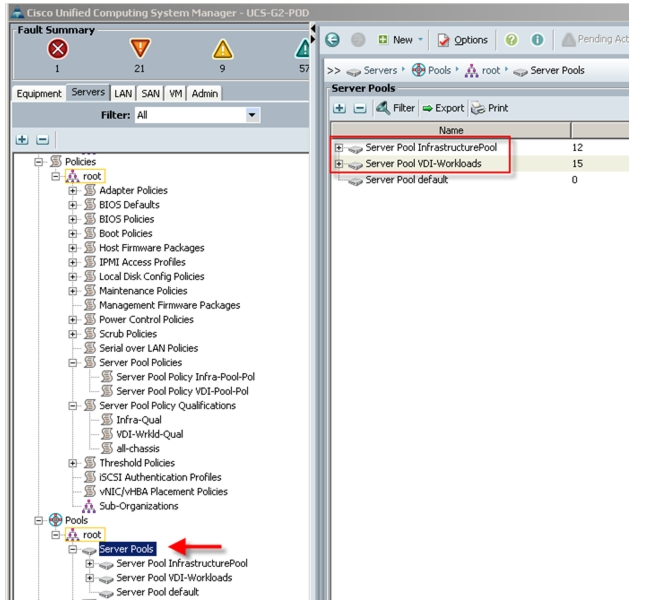Click the Pending Activities button
The width and height of the screenshot is (649, 603).
595,40
